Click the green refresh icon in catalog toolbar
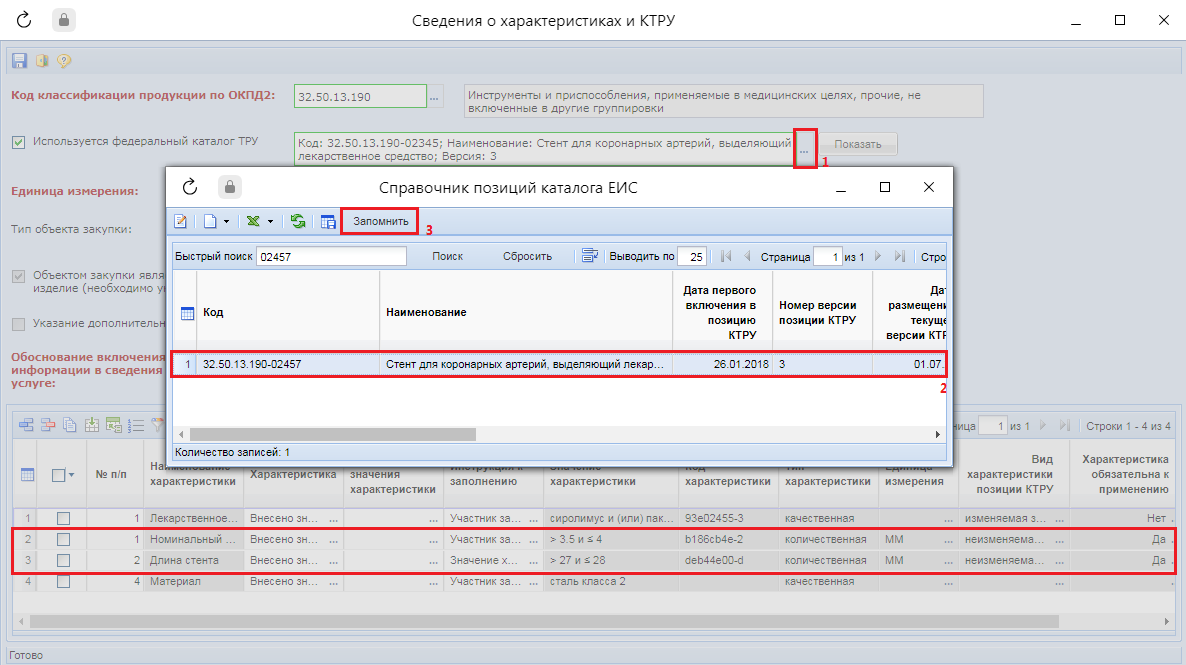This screenshot has width=1186, height=665. pos(298,221)
